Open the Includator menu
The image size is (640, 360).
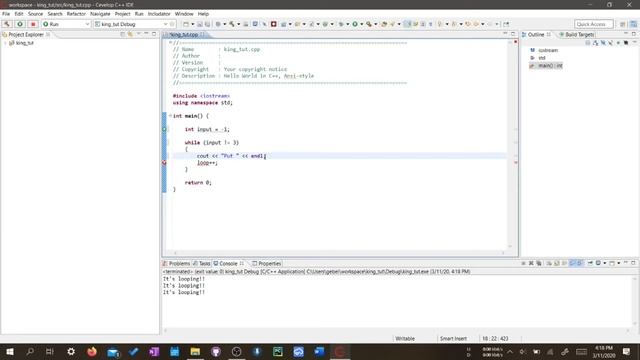pyautogui.click(x=159, y=14)
